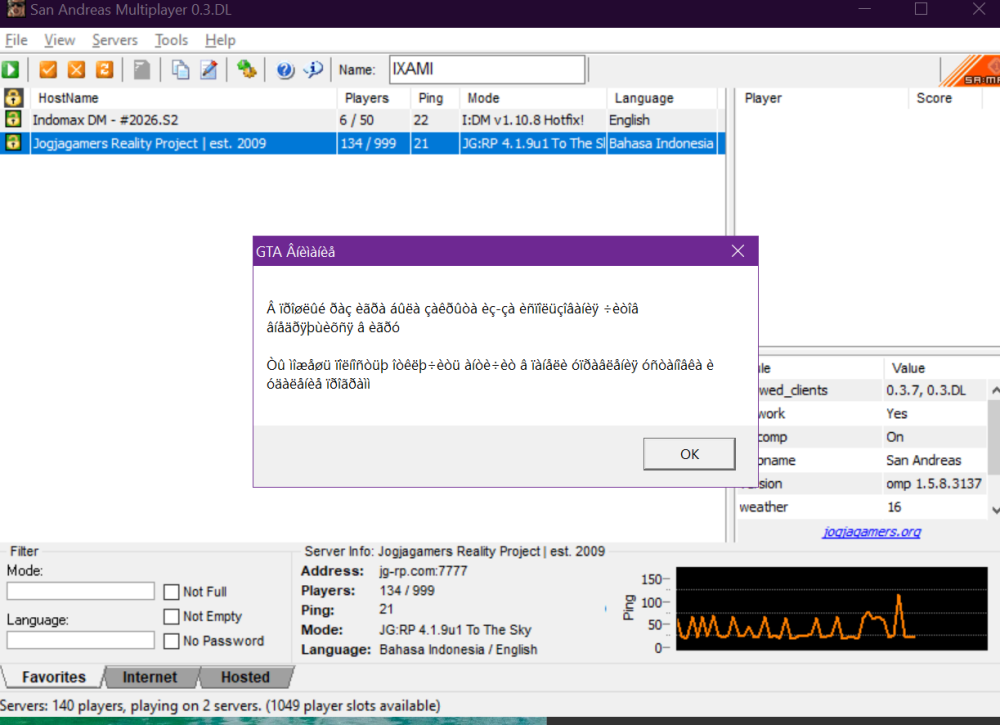The height and width of the screenshot is (725, 1000).
Task: Click the Add Server checkmark icon
Action: click(x=48, y=69)
